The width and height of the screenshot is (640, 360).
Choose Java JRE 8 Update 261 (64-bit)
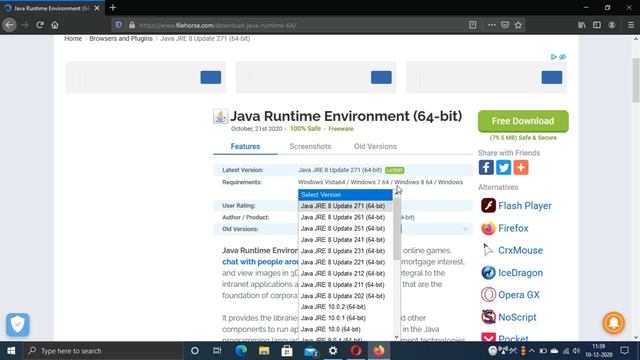tap(345, 217)
